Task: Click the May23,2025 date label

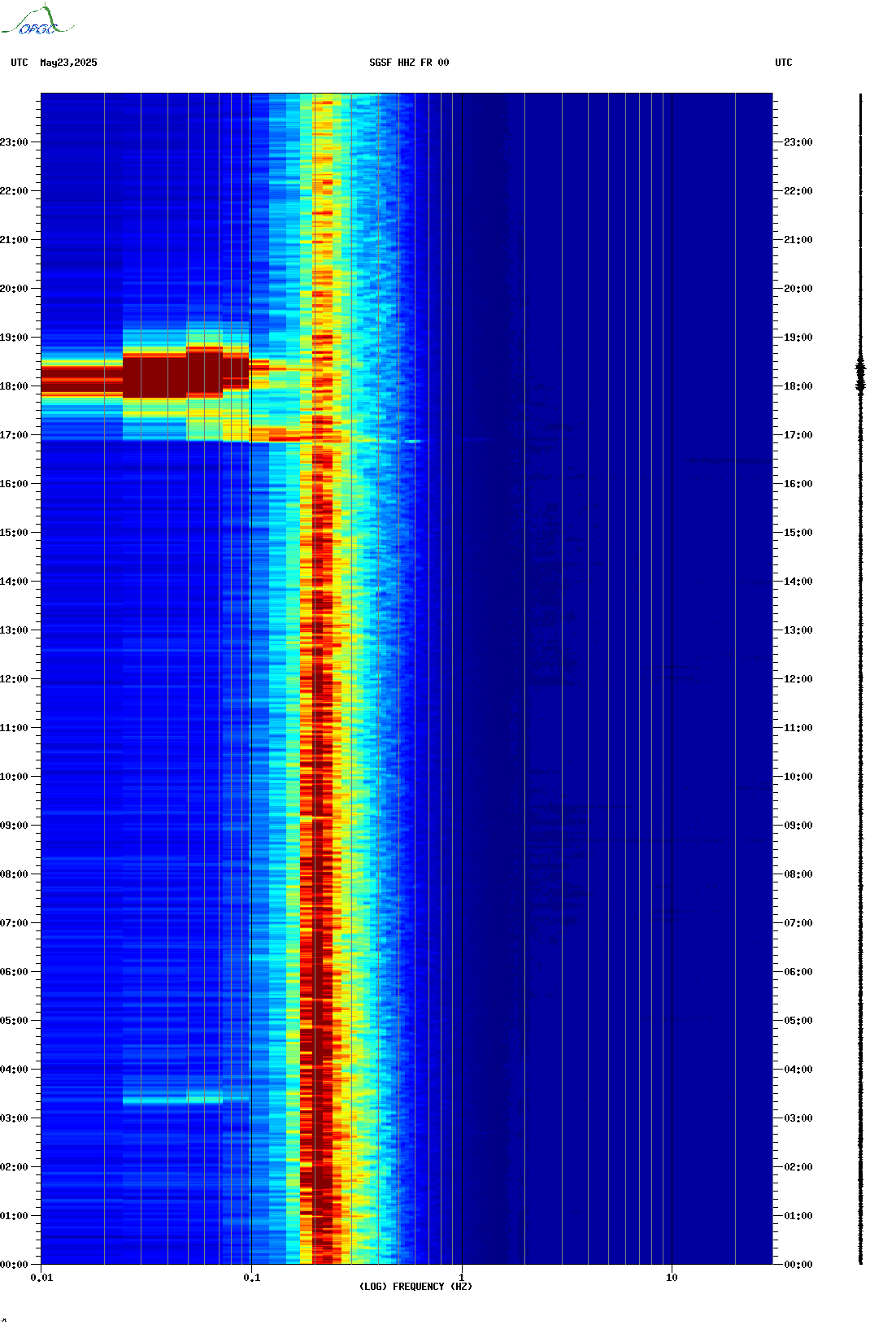Action: pyautogui.click(x=68, y=63)
